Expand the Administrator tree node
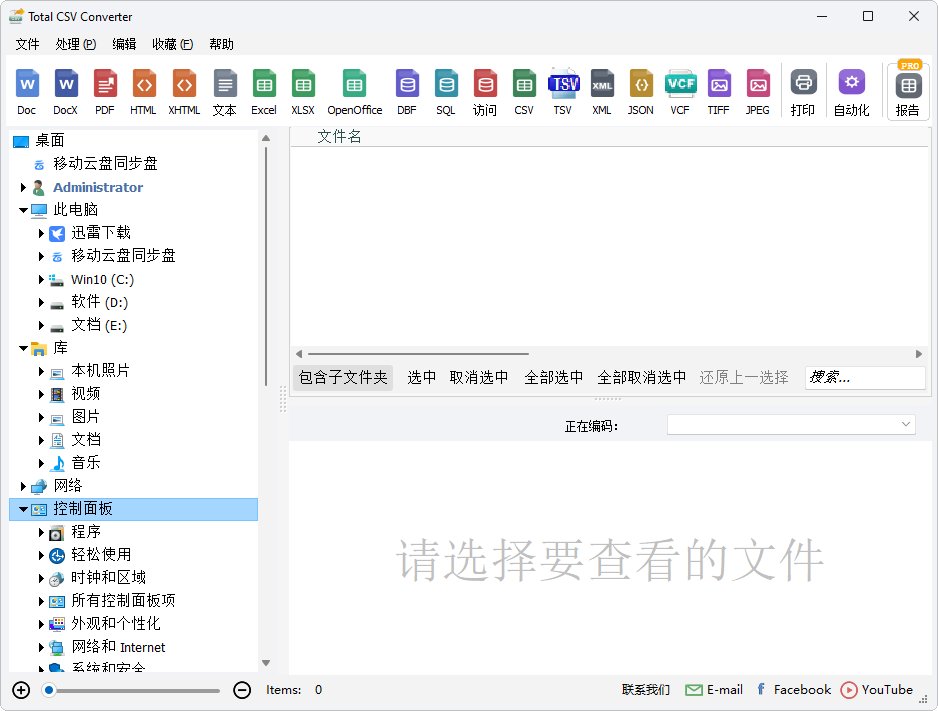938x711 pixels. point(23,187)
